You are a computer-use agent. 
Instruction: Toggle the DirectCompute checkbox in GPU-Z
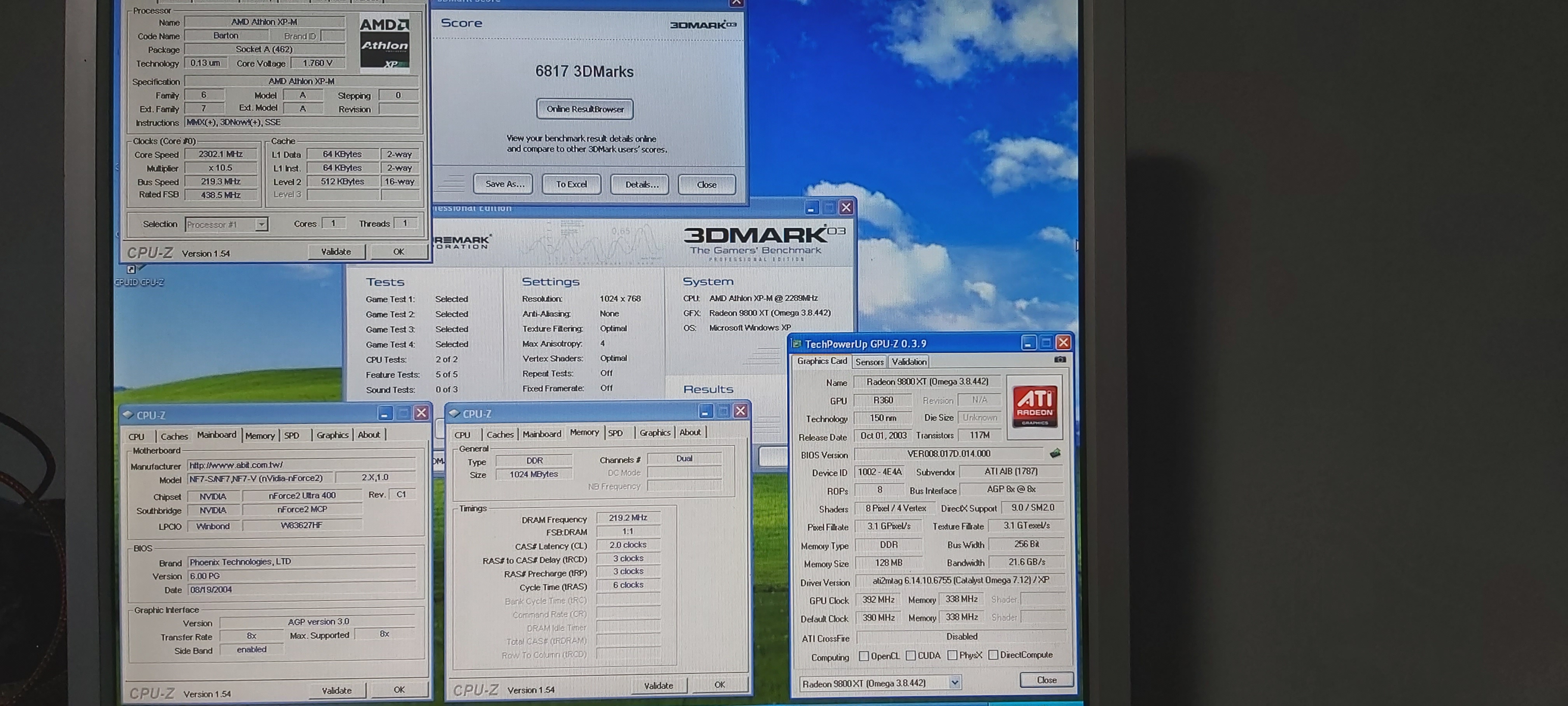click(993, 655)
